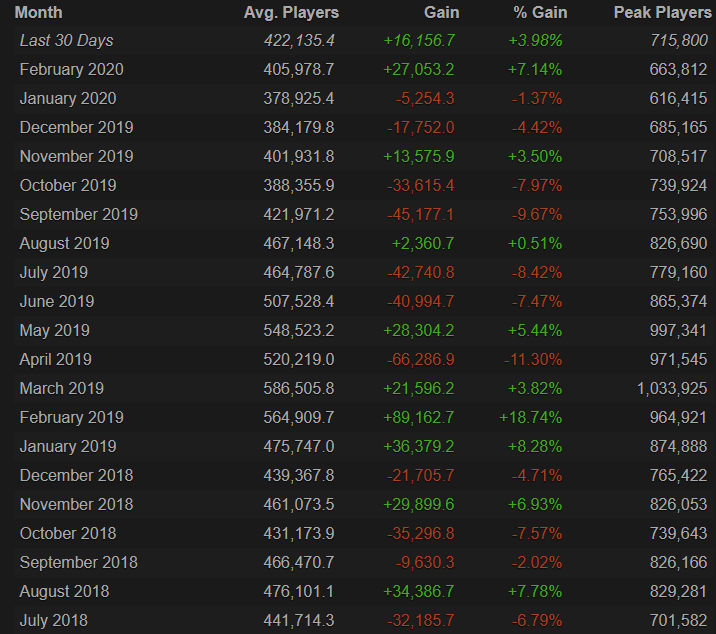Select the March 2019 month label
716x634 pixels.
[x=62, y=388]
